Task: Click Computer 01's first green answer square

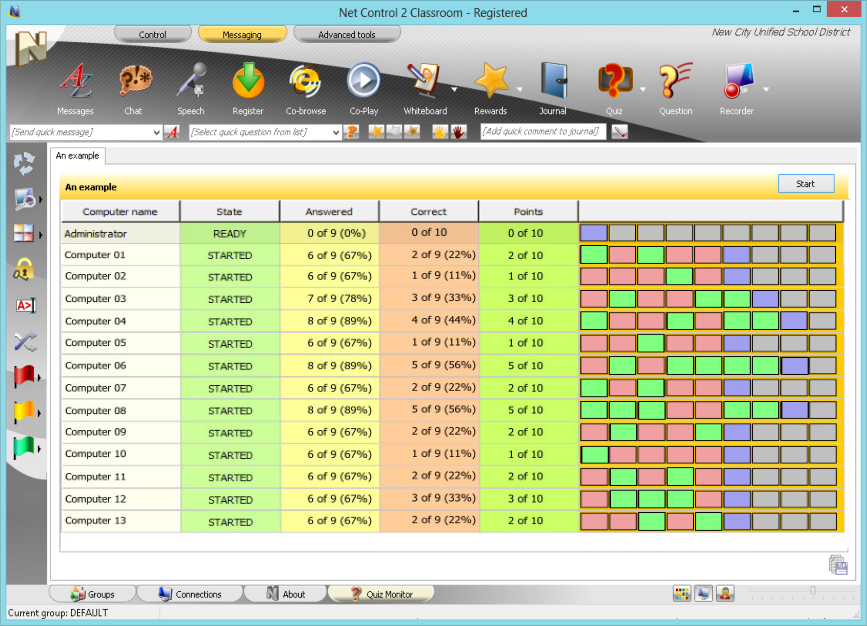Action: [593, 255]
